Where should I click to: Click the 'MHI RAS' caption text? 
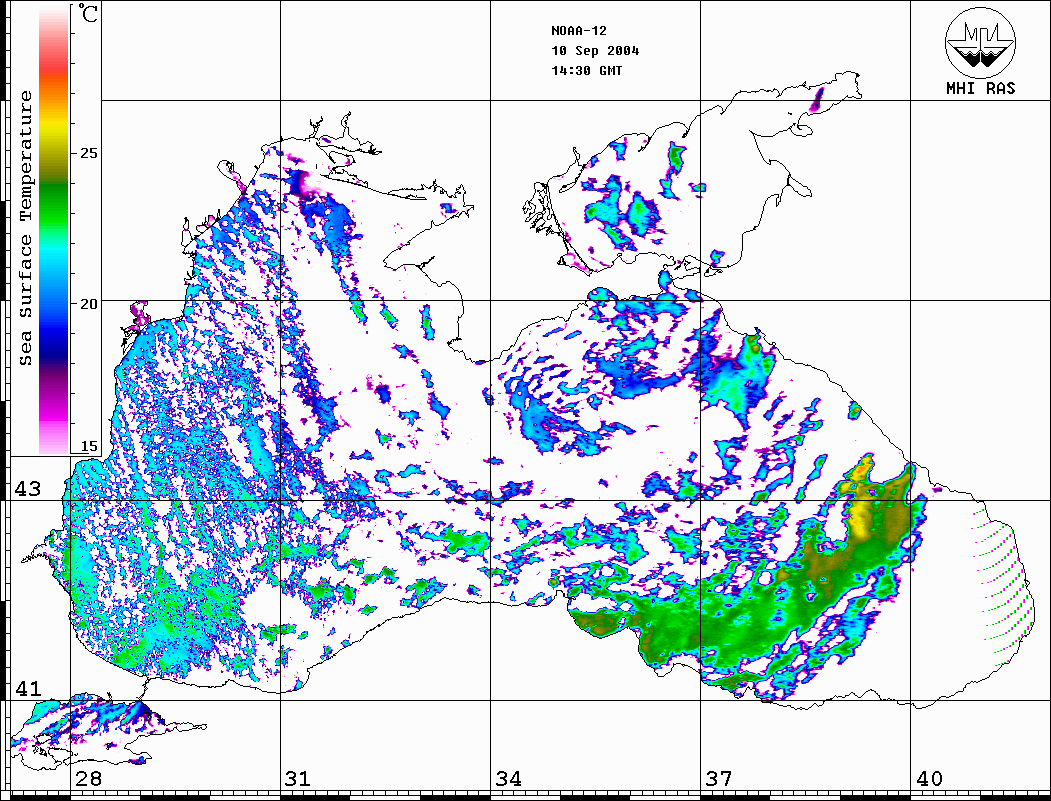pyautogui.click(x=980, y=88)
